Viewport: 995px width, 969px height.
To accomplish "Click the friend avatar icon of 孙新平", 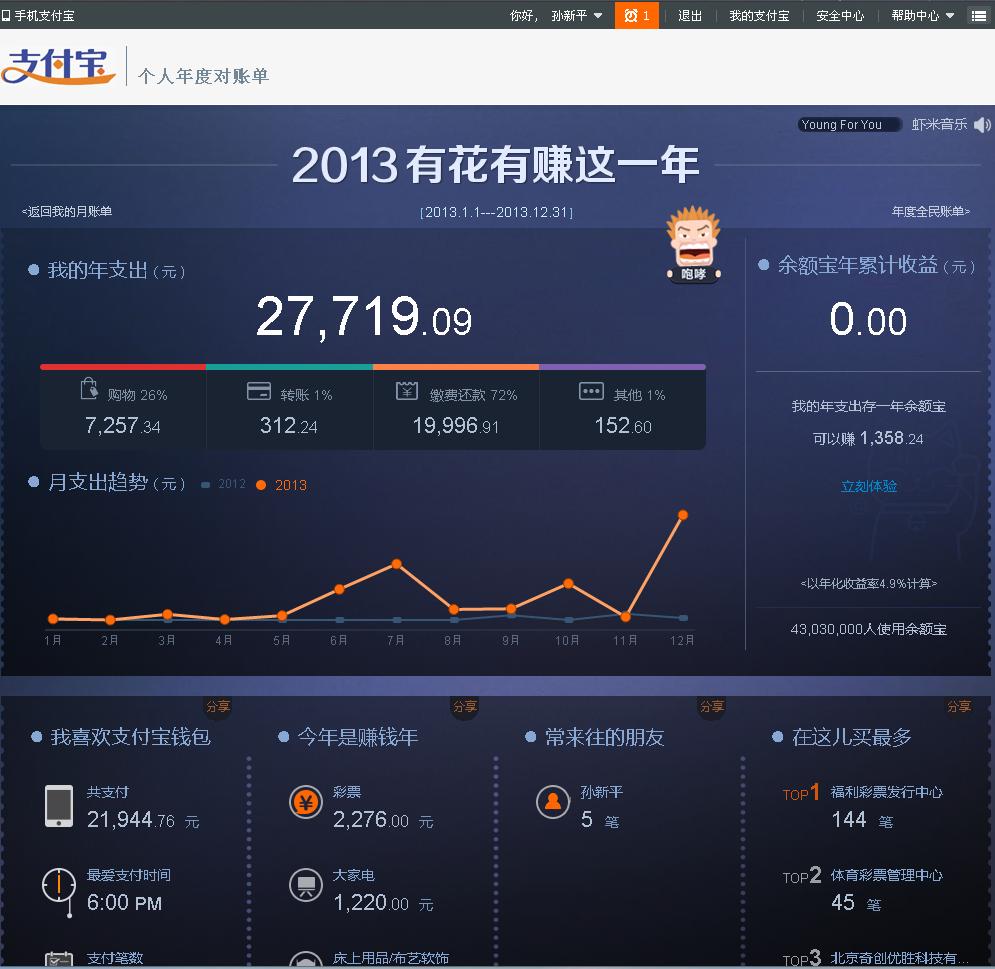I will click(553, 802).
